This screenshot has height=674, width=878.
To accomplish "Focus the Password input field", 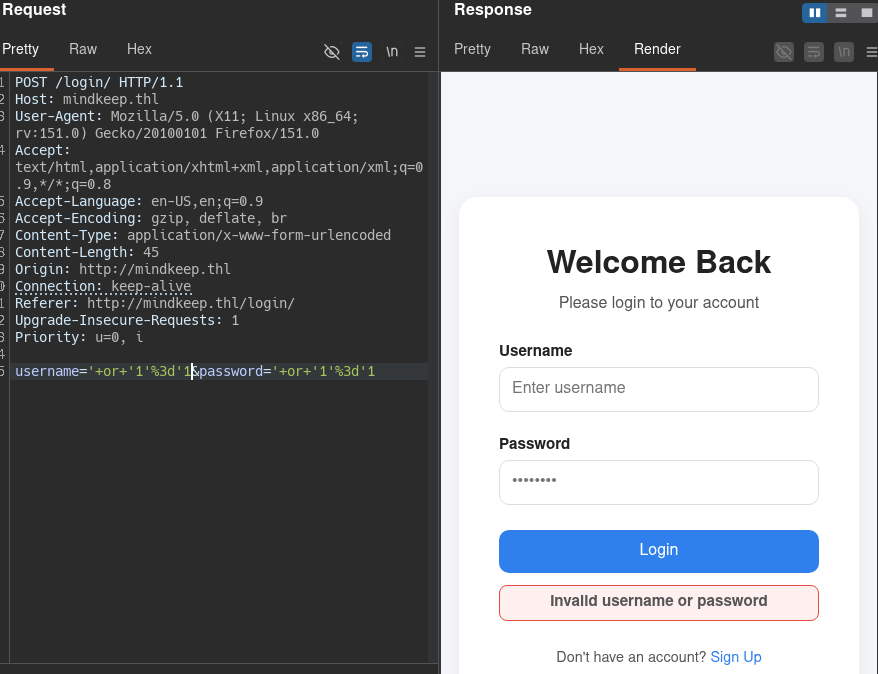I will [658, 482].
